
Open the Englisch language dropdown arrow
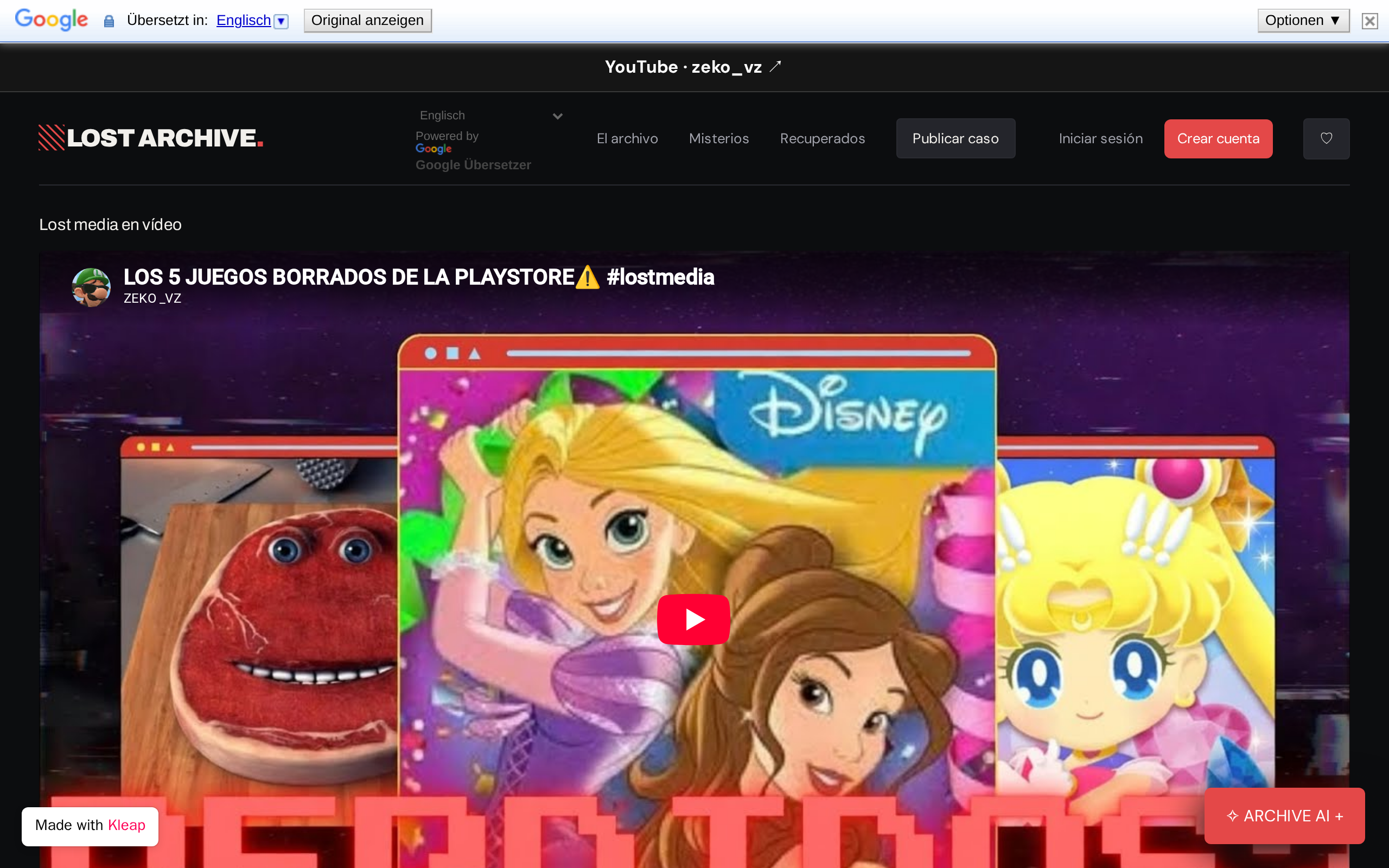pos(281,21)
